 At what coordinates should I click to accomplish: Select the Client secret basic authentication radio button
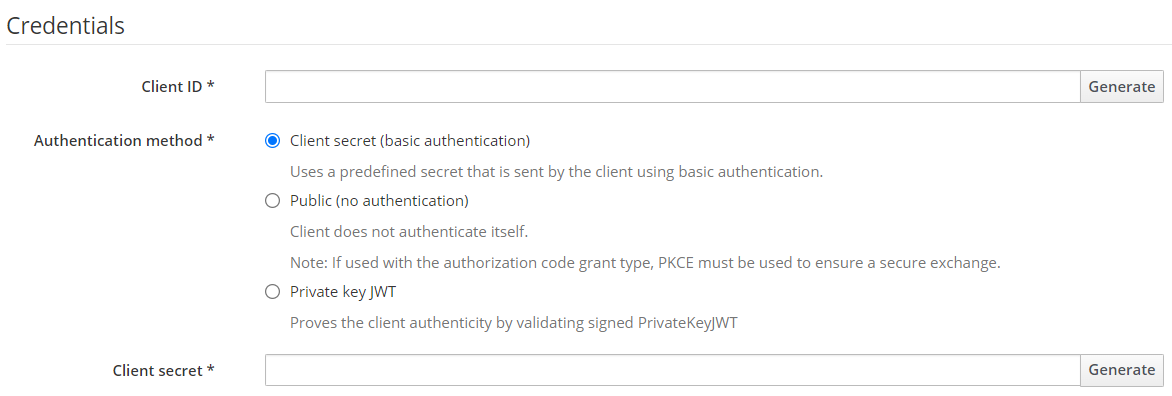pos(273,140)
